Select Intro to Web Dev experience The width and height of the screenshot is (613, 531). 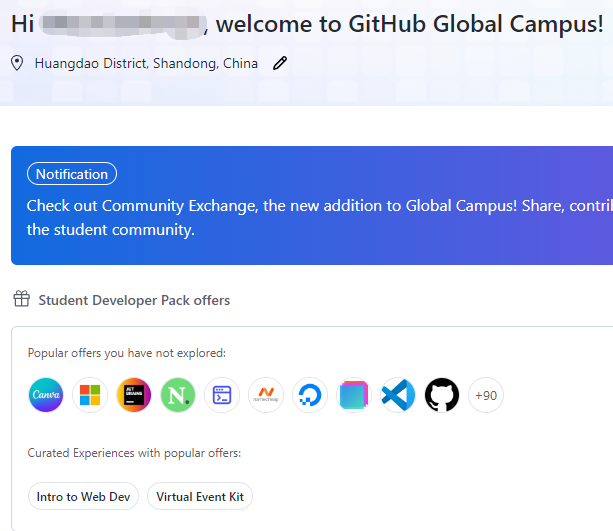[x=83, y=496]
